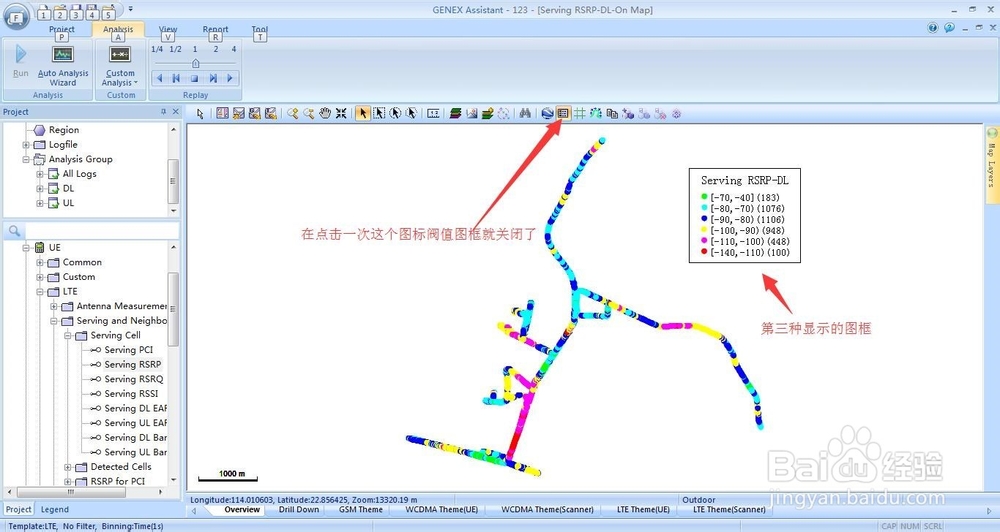Select the Serving RSRQ tree item
The width and height of the screenshot is (1000, 532).
tap(133, 379)
